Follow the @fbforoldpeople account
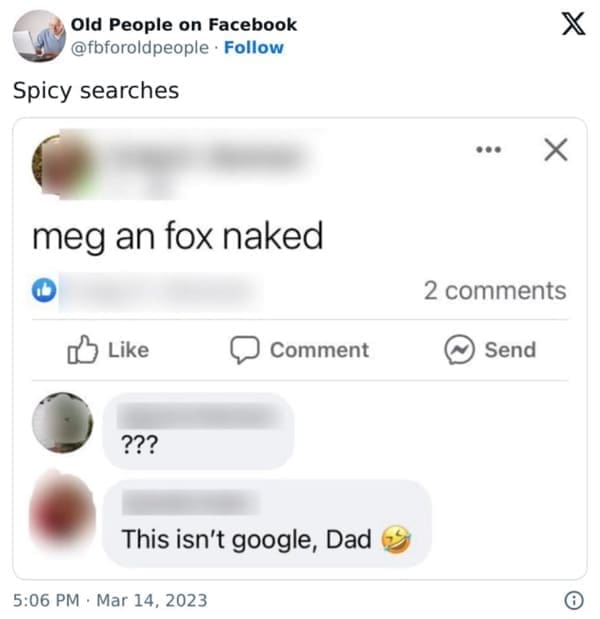 click(x=253, y=47)
